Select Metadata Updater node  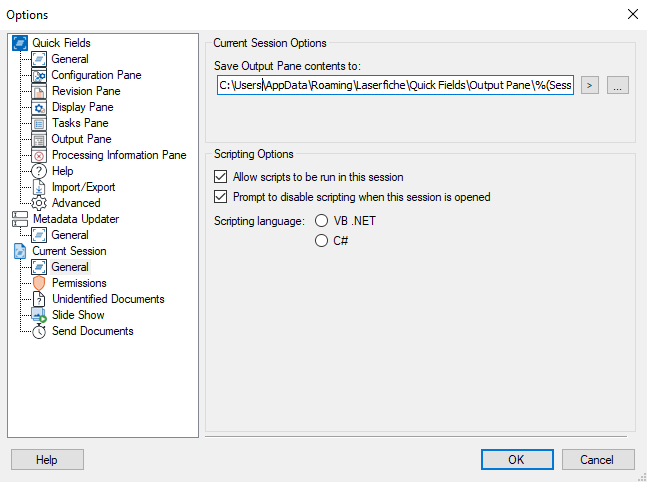point(76,219)
